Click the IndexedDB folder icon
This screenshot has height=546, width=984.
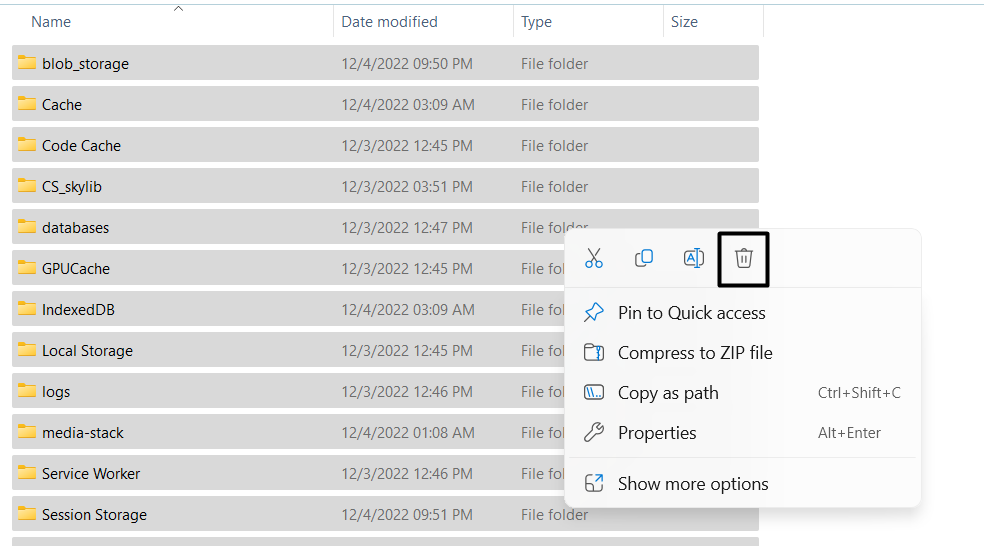(27, 309)
